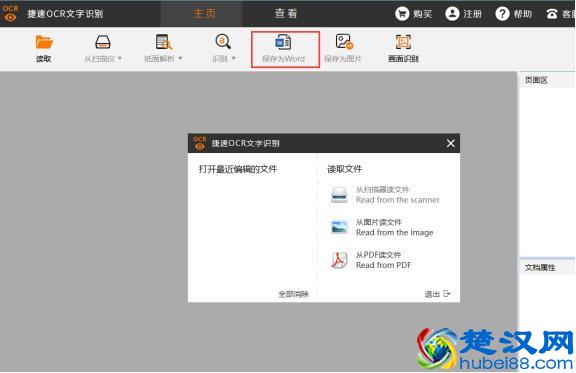Screen dimensions: 576x373
Task: Select the 从扫描仪 scanner icon
Action: (102, 42)
